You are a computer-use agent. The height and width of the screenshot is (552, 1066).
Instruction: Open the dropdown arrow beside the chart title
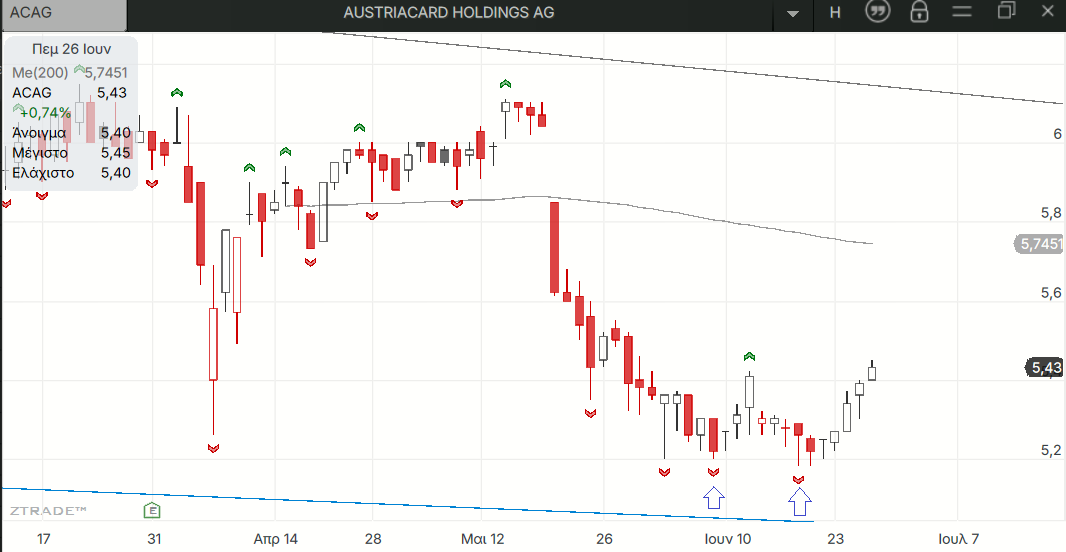tap(793, 14)
